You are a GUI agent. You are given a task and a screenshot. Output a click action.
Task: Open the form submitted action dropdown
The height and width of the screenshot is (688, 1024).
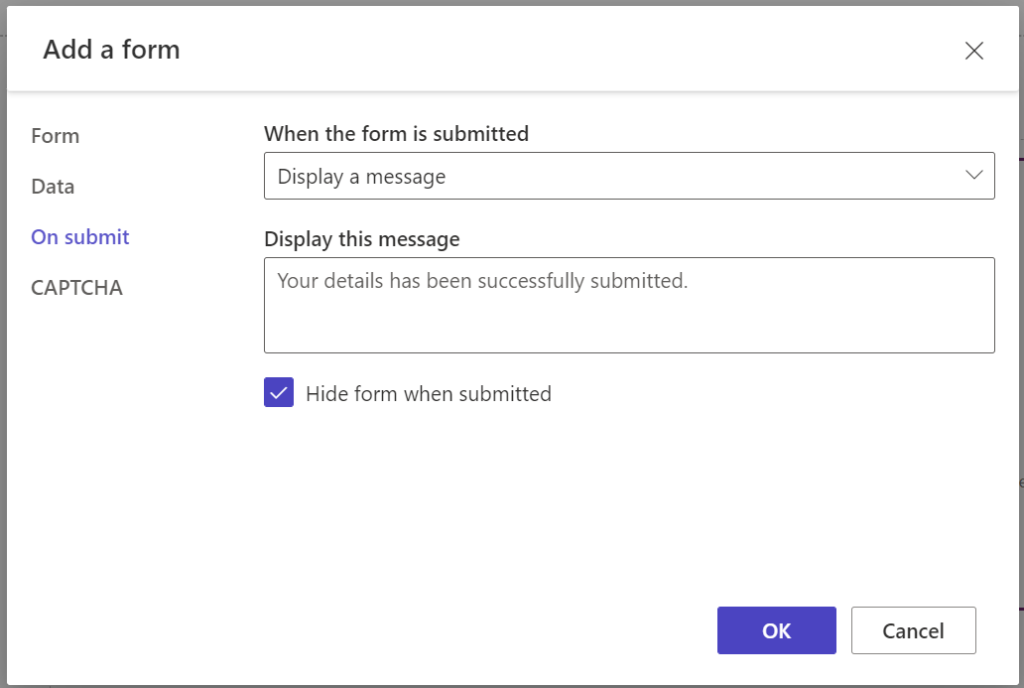click(x=629, y=176)
